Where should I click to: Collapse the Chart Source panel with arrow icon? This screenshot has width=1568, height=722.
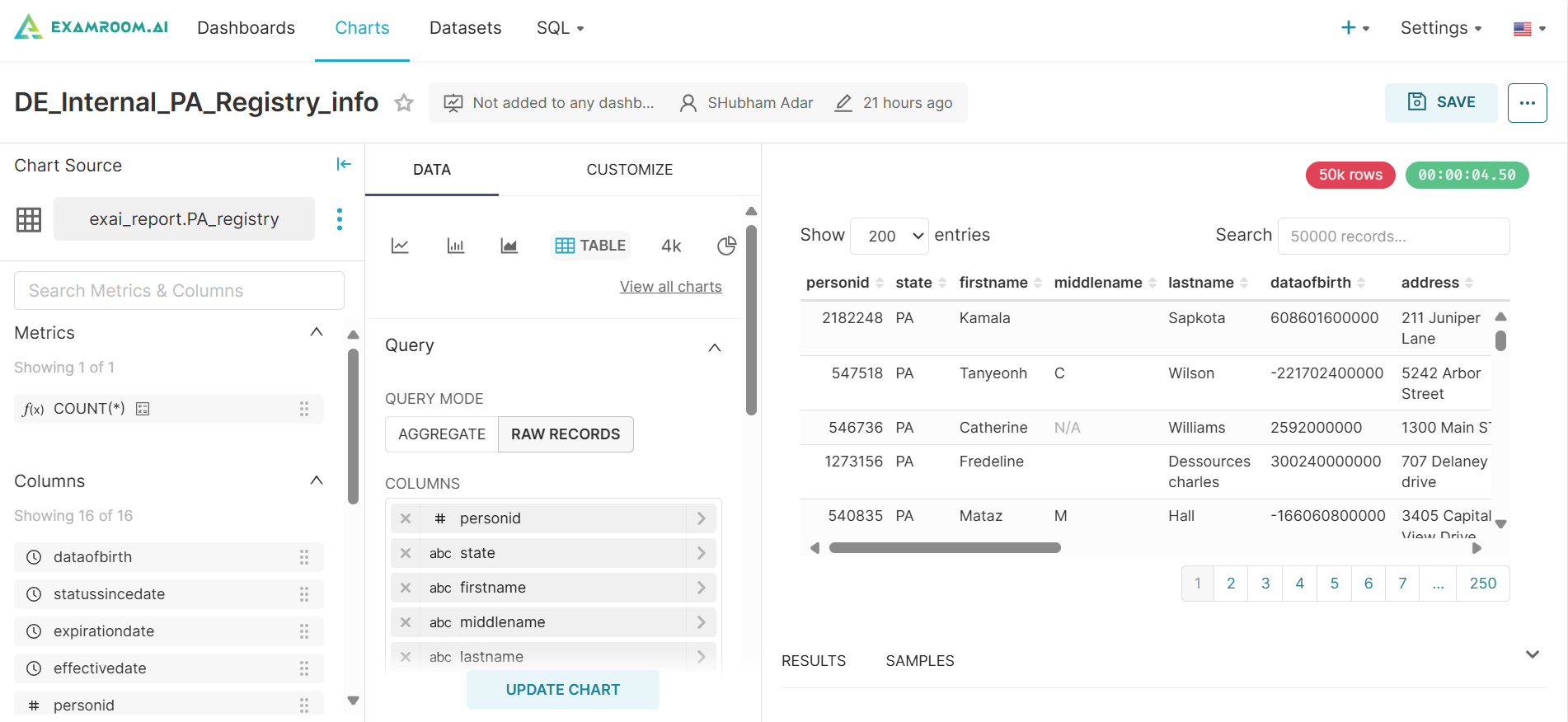tap(344, 165)
